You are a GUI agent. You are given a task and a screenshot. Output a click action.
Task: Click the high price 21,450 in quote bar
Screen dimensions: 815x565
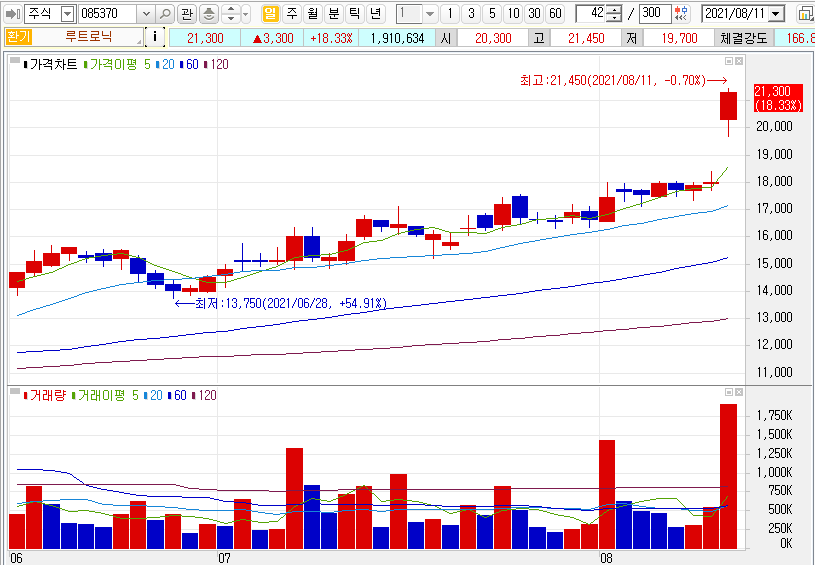coord(586,38)
